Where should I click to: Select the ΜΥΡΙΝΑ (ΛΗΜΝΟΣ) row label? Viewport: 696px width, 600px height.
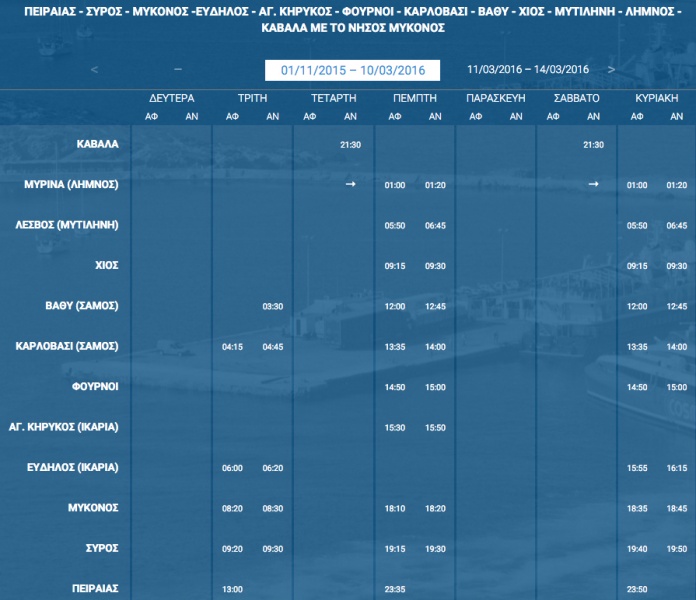pyautogui.click(x=71, y=185)
